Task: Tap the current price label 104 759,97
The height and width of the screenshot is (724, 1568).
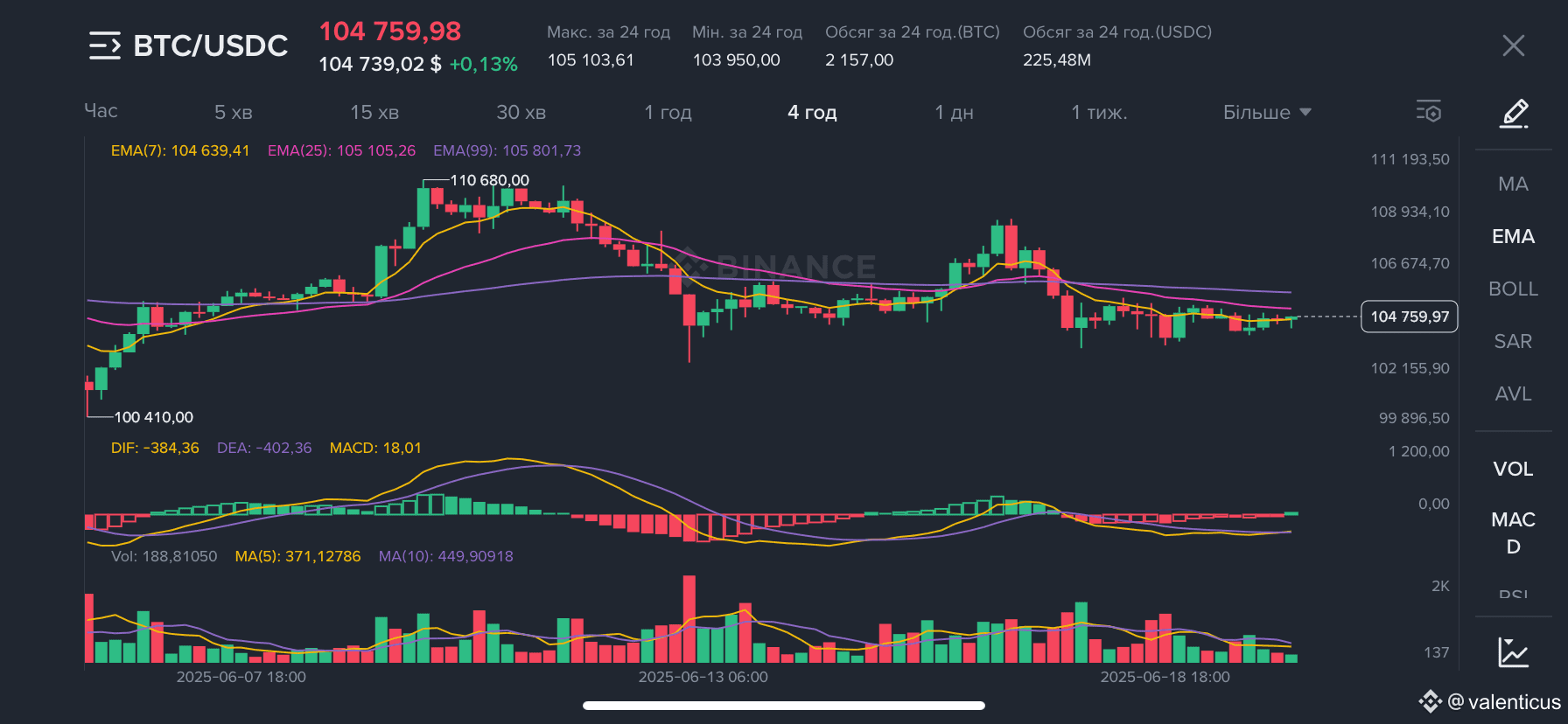Action: click(x=1410, y=317)
